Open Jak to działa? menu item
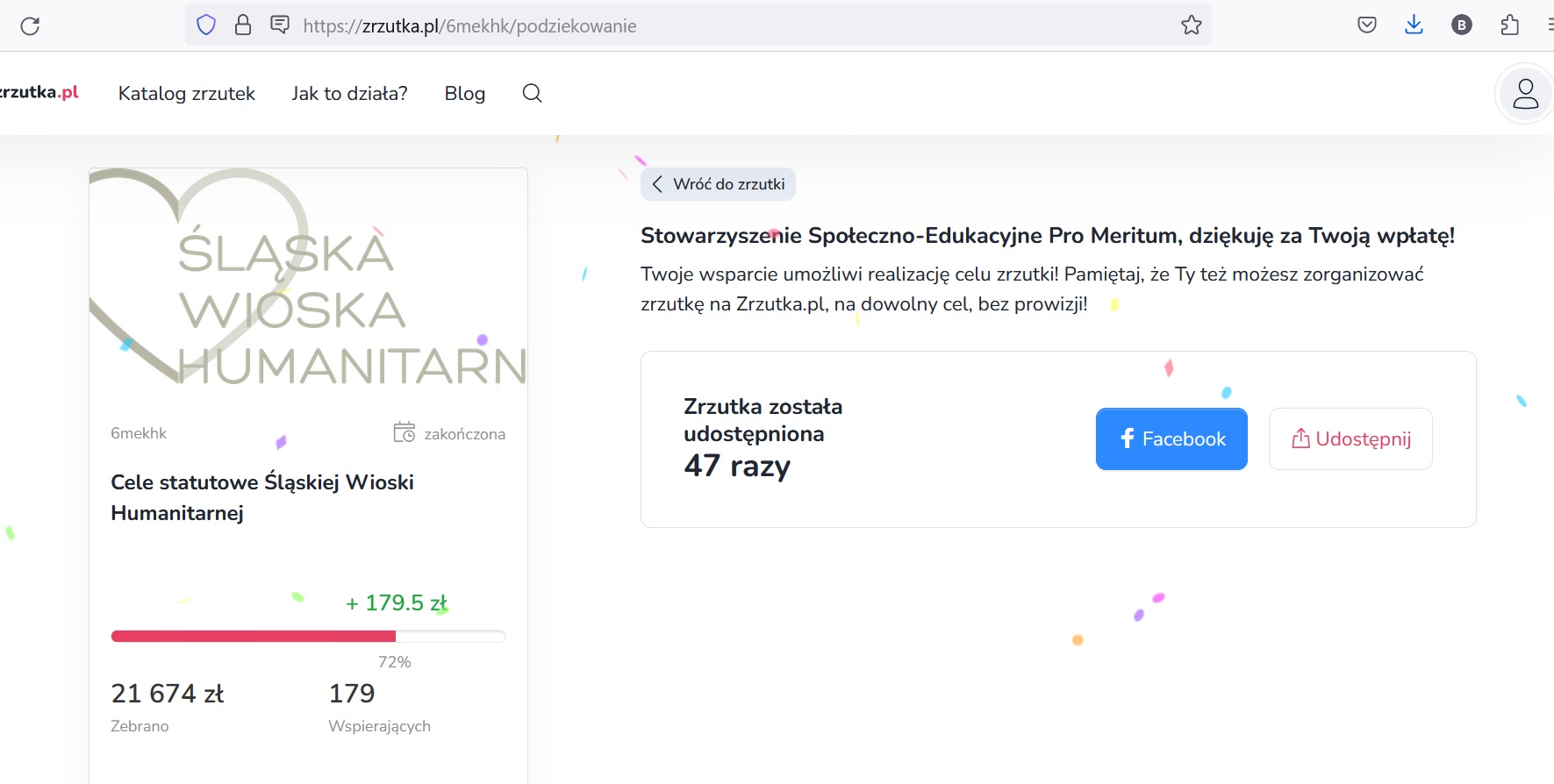This screenshot has height=784, width=1554. click(349, 93)
